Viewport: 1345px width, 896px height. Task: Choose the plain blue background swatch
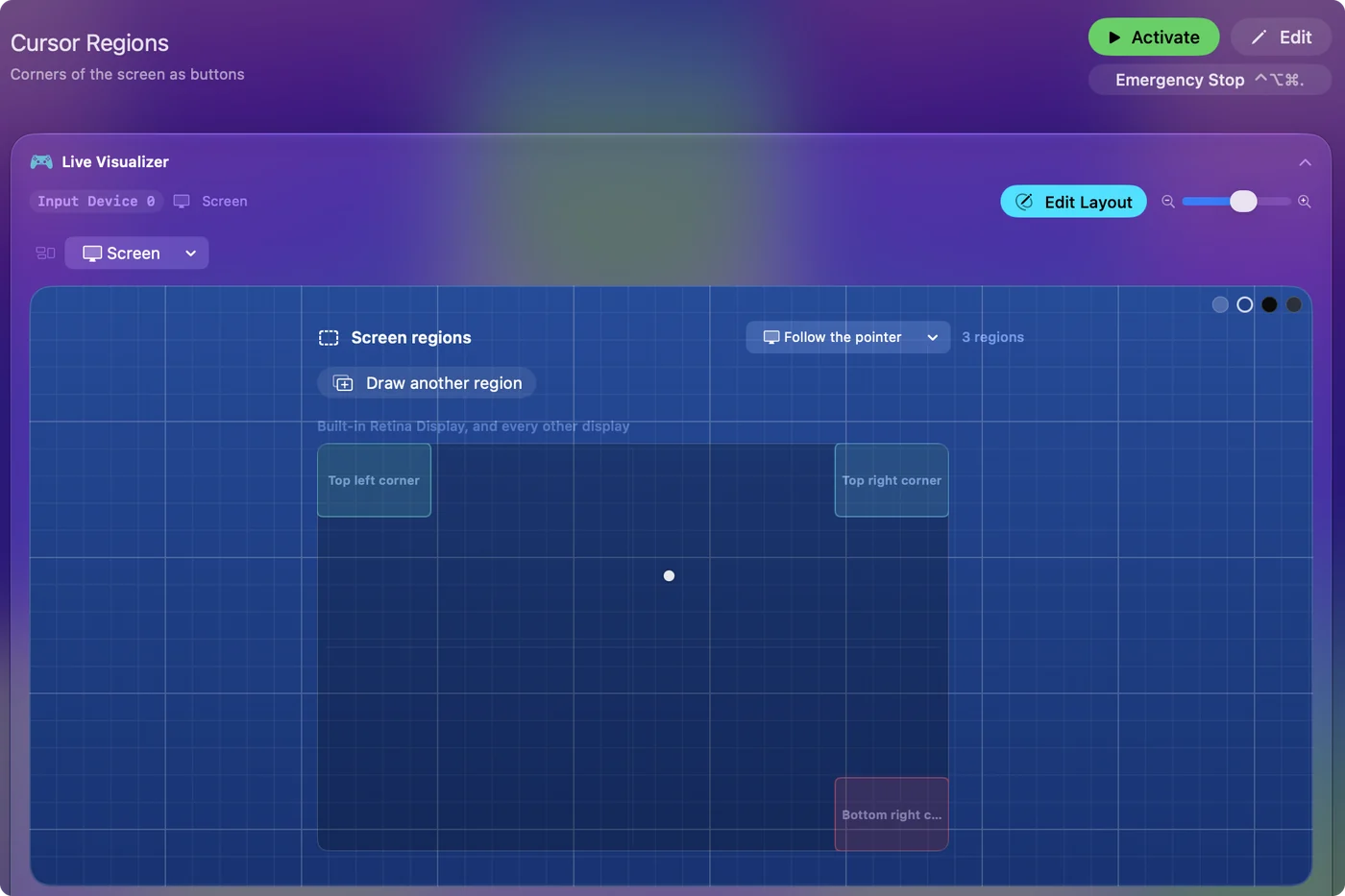pos(1220,304)
